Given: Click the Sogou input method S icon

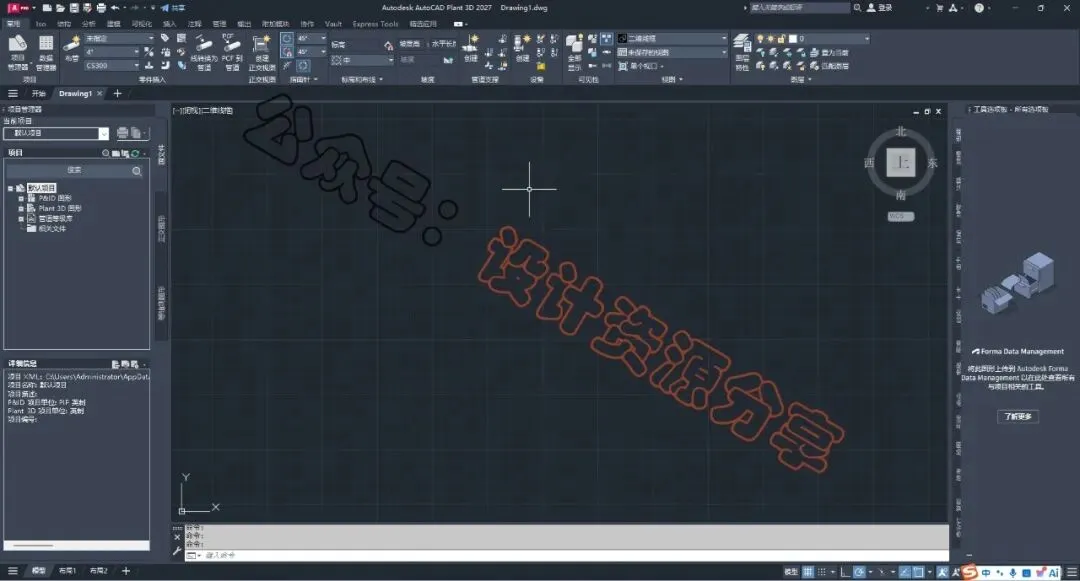Looking at the screenshot, I should coord(970,572).
